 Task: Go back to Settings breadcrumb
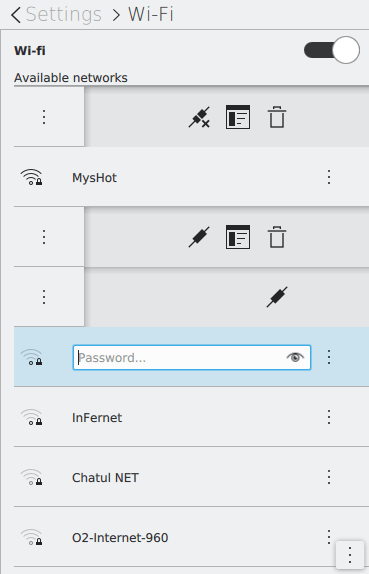pos(64,15)
